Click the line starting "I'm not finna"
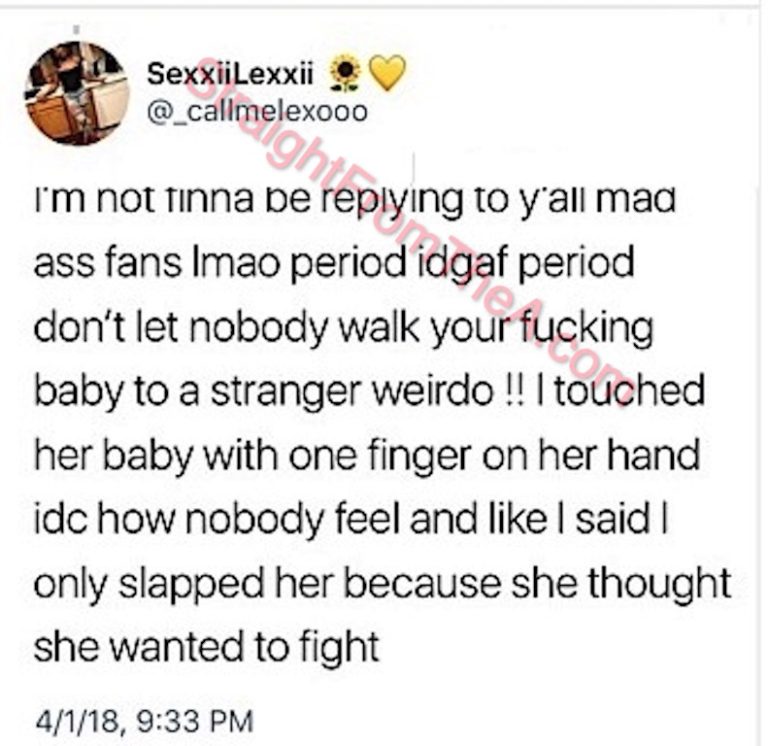The width and height of the screenshot is (768, 746). [x=355, y=200]
